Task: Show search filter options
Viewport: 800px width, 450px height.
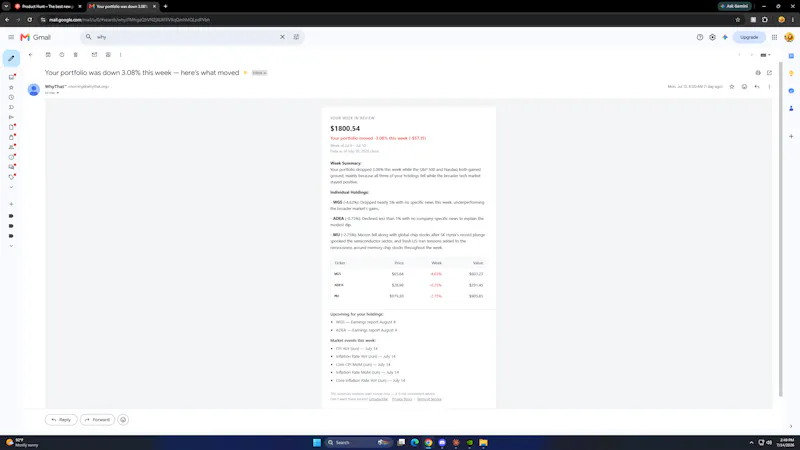Action: click(296, 37)
